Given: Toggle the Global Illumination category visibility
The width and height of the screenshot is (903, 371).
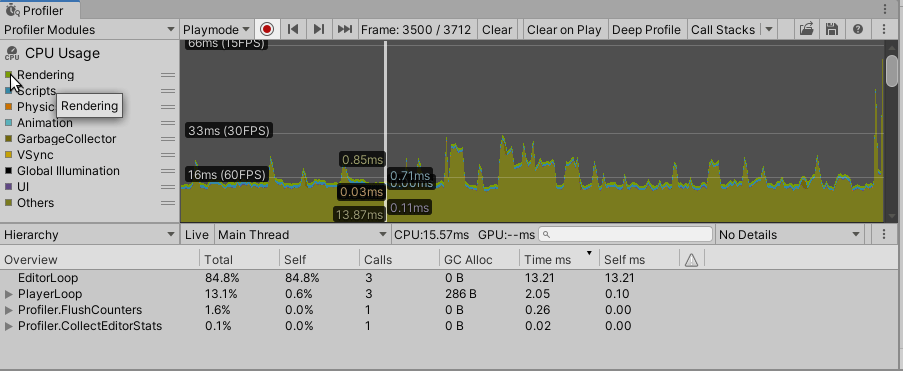Looking at the screenshot, I should coord(8,171).
